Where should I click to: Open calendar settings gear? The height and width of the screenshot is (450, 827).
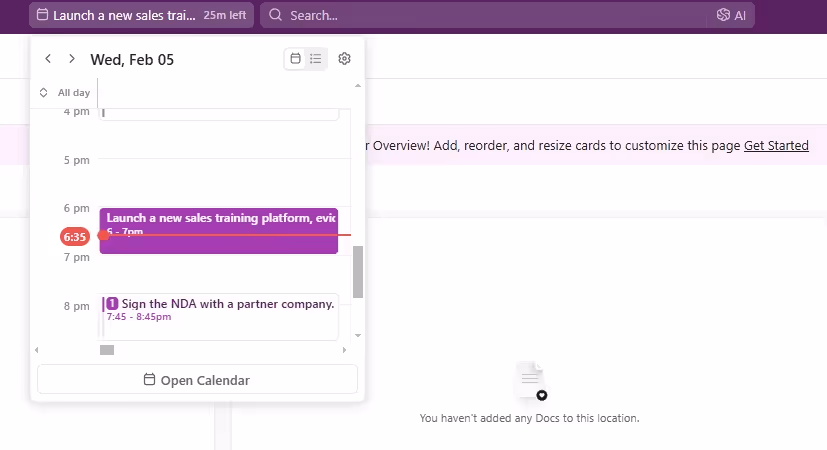pos(344,59)
